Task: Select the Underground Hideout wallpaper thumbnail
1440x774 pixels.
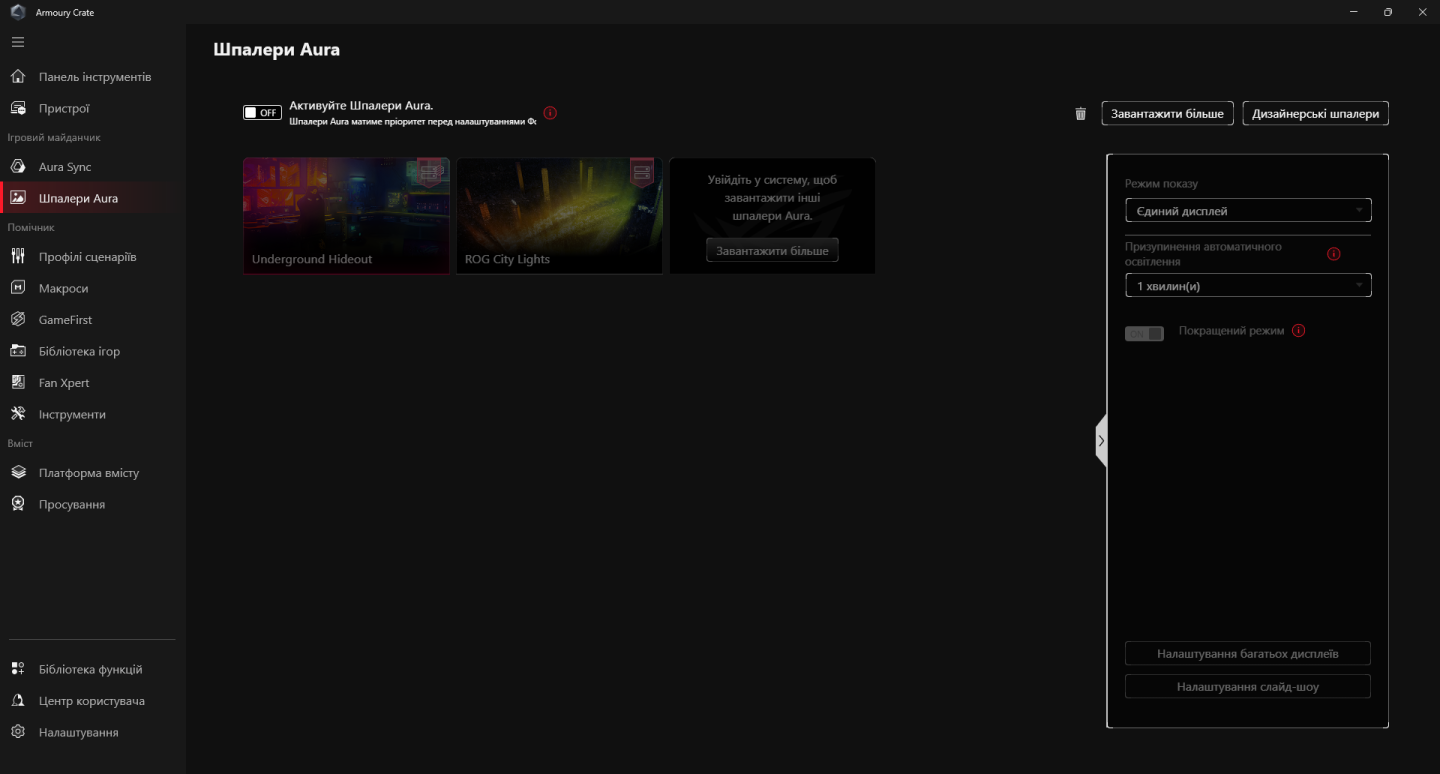Action: 346,215
